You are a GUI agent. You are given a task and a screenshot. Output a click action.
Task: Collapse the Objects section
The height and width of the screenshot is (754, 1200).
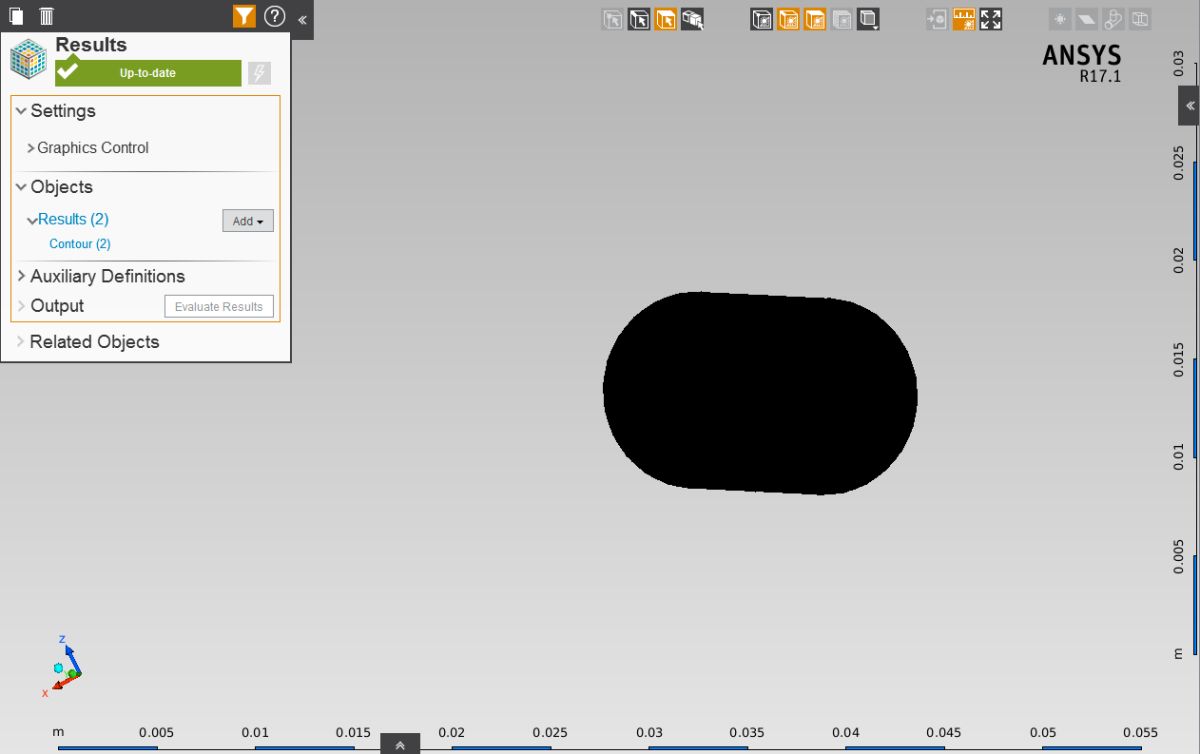click(x=21, y=187)
